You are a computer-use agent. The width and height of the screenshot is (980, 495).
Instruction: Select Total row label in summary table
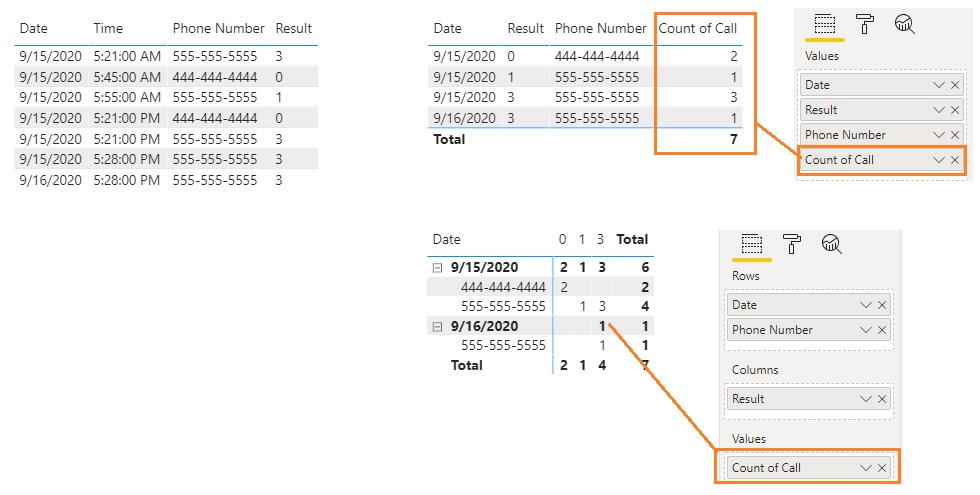tap(449, 139)
